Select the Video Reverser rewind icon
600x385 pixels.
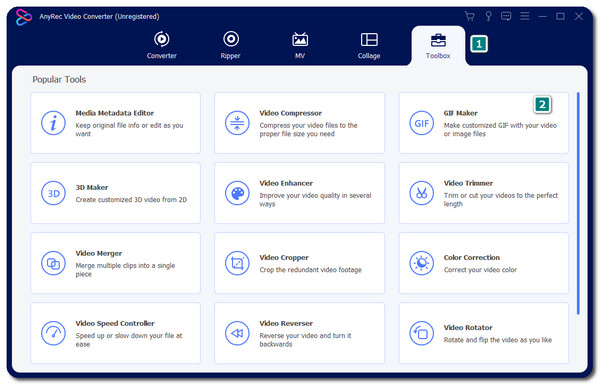tap(237, 333)
